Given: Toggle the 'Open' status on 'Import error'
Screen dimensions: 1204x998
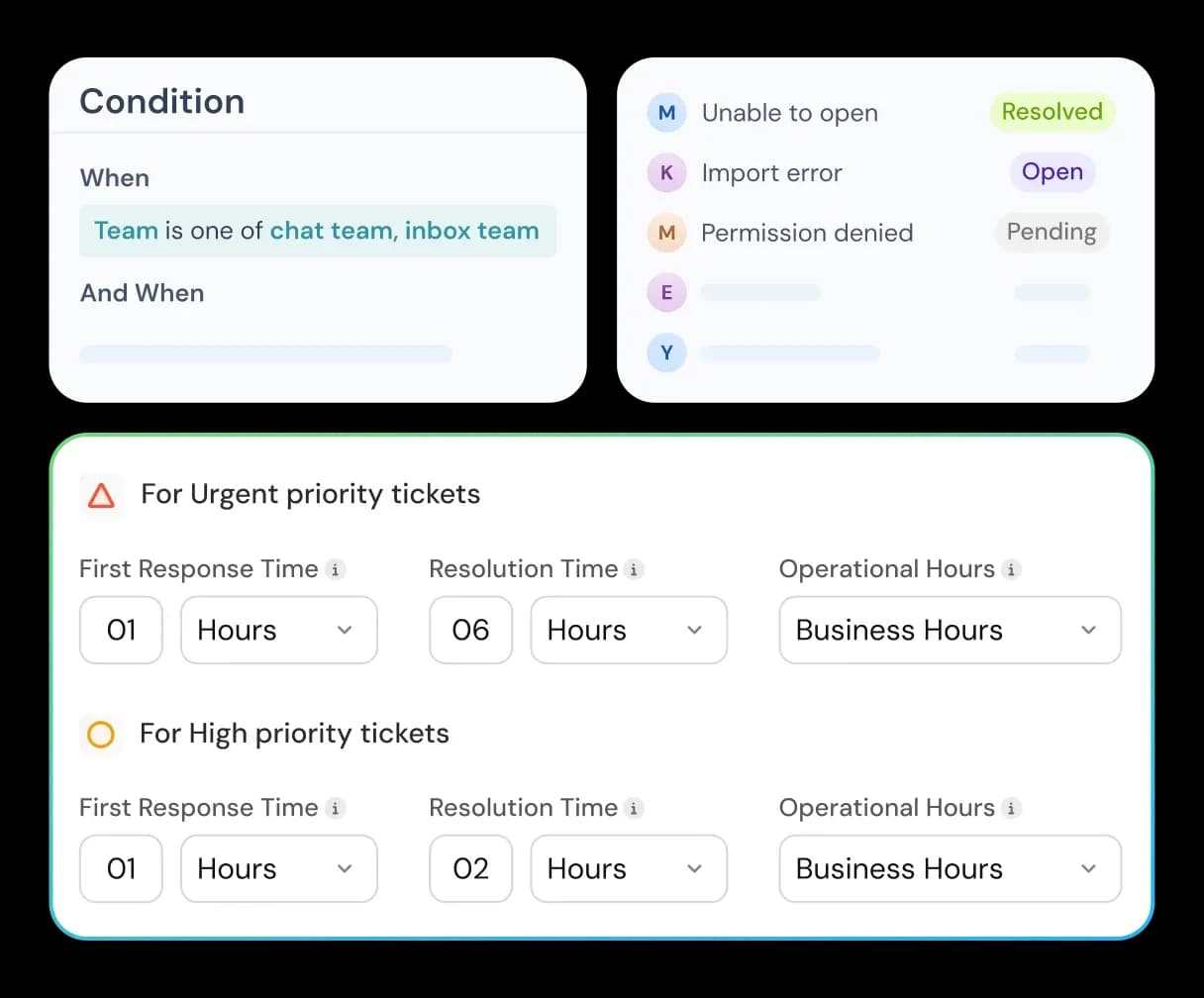Looking at the screenshot, I should [1052, 172].
